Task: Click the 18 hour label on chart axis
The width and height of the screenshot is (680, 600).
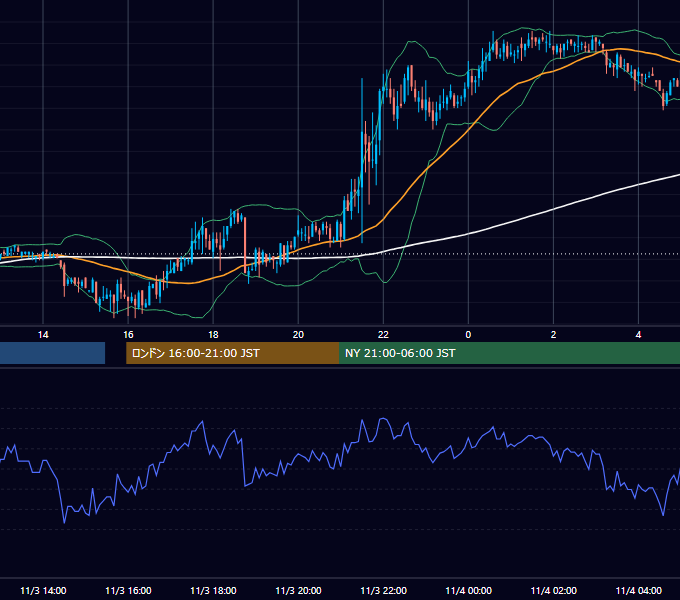Action: 213,335
